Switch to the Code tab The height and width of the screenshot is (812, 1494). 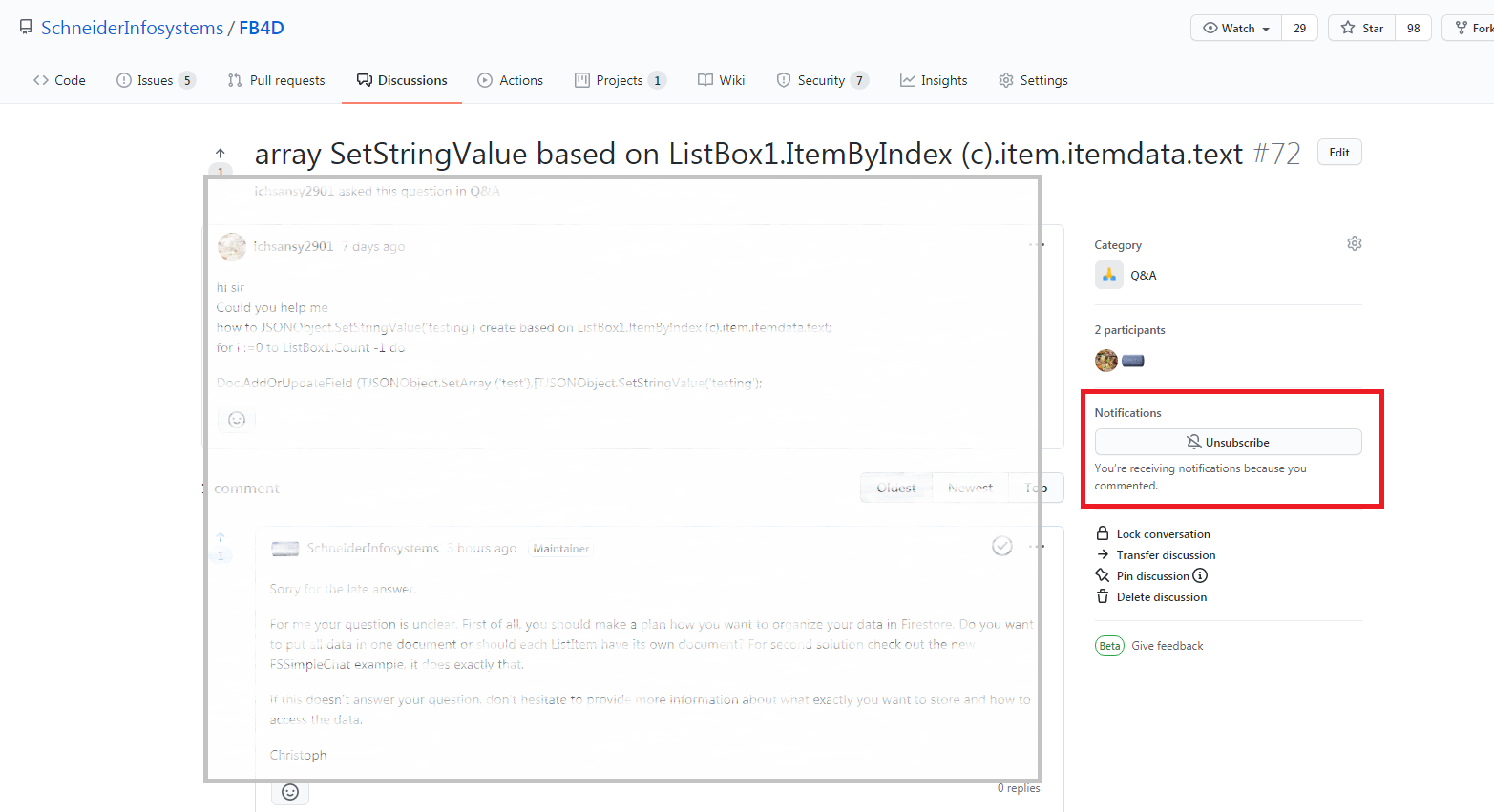coord(59,80)
